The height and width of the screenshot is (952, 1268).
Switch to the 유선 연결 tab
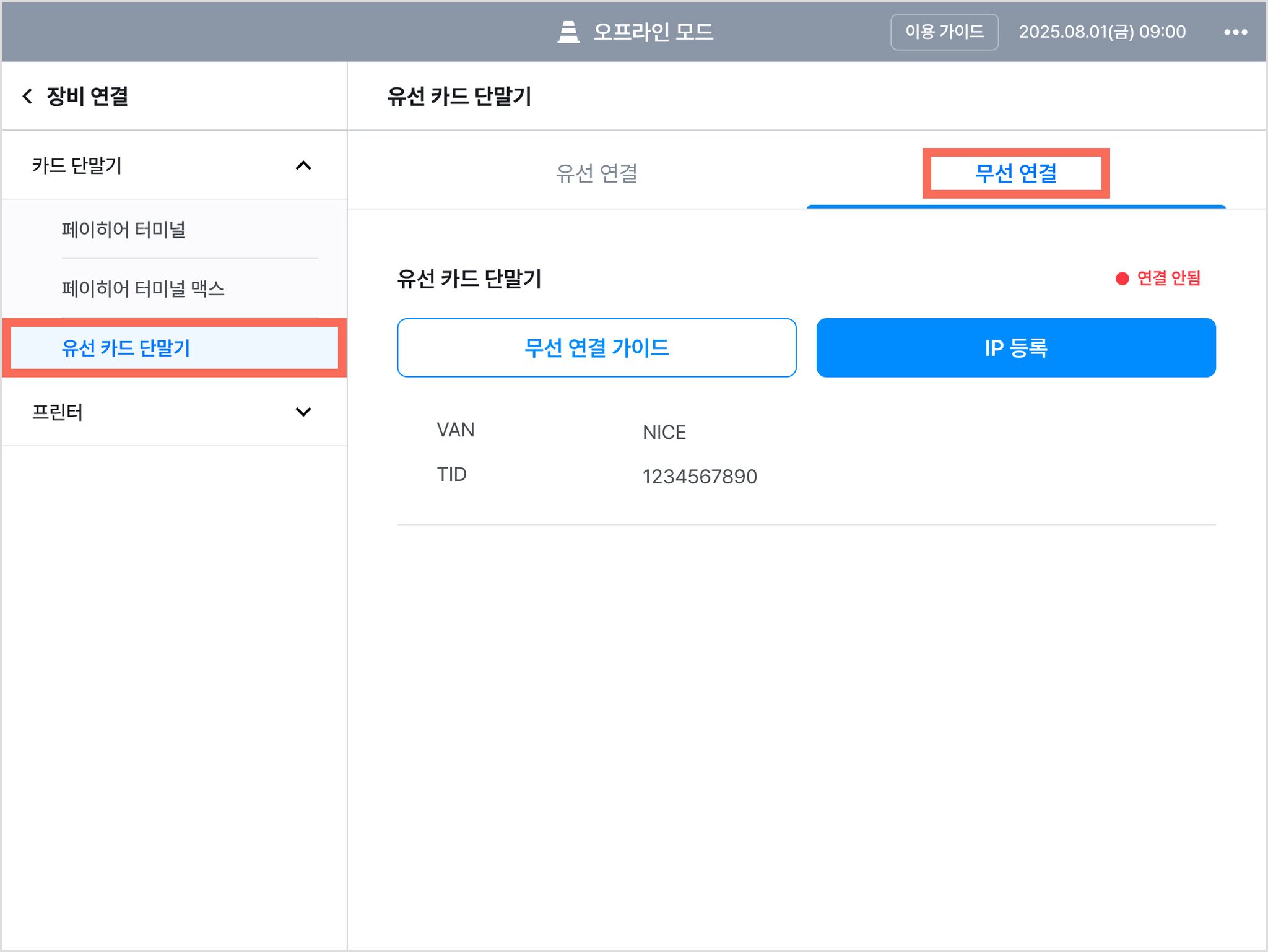click(x=596, y=173)
